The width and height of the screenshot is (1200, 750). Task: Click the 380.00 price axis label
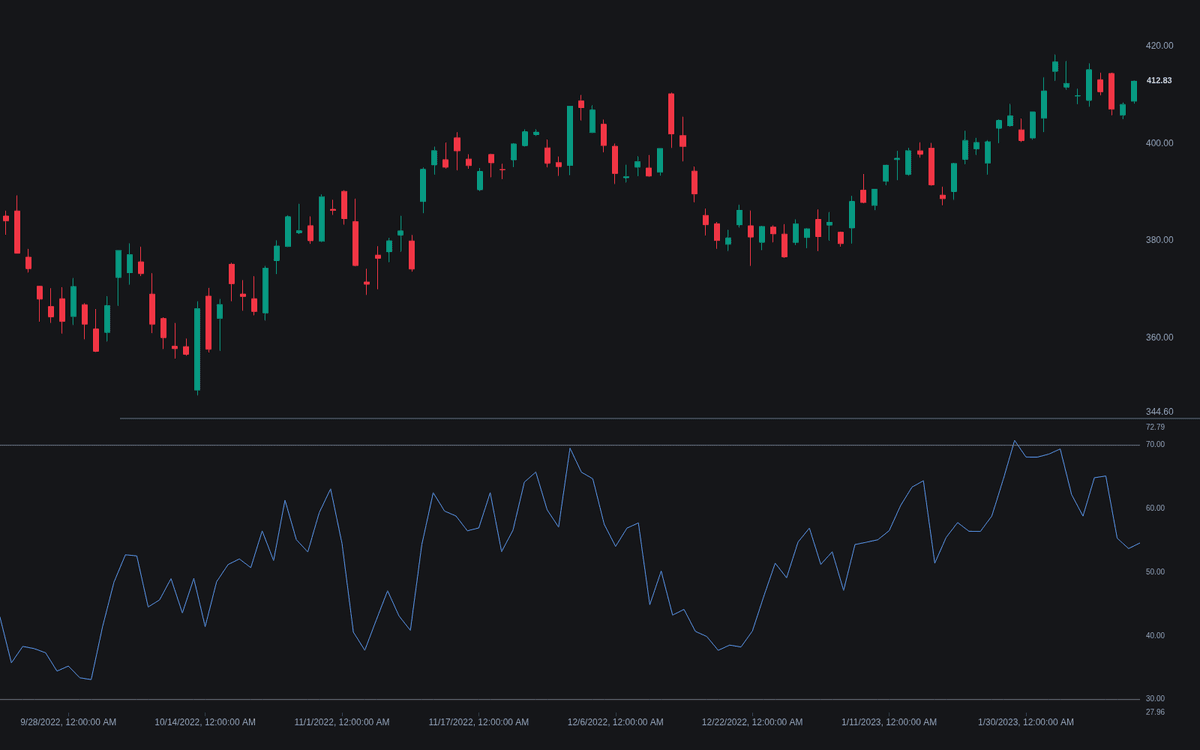coord(1159,240)
